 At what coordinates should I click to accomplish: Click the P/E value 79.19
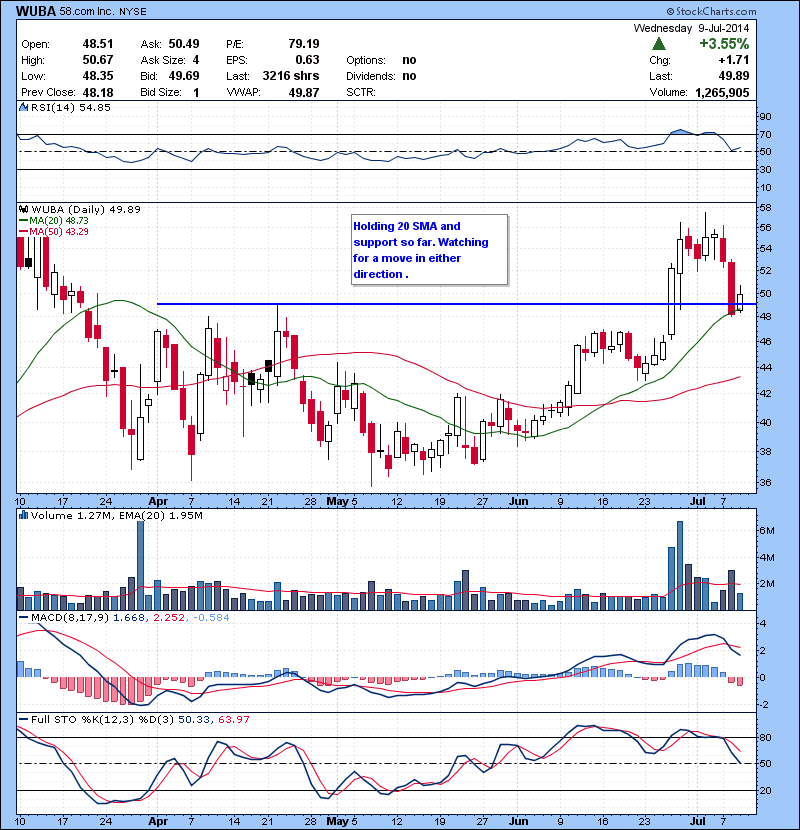point(303,44)
